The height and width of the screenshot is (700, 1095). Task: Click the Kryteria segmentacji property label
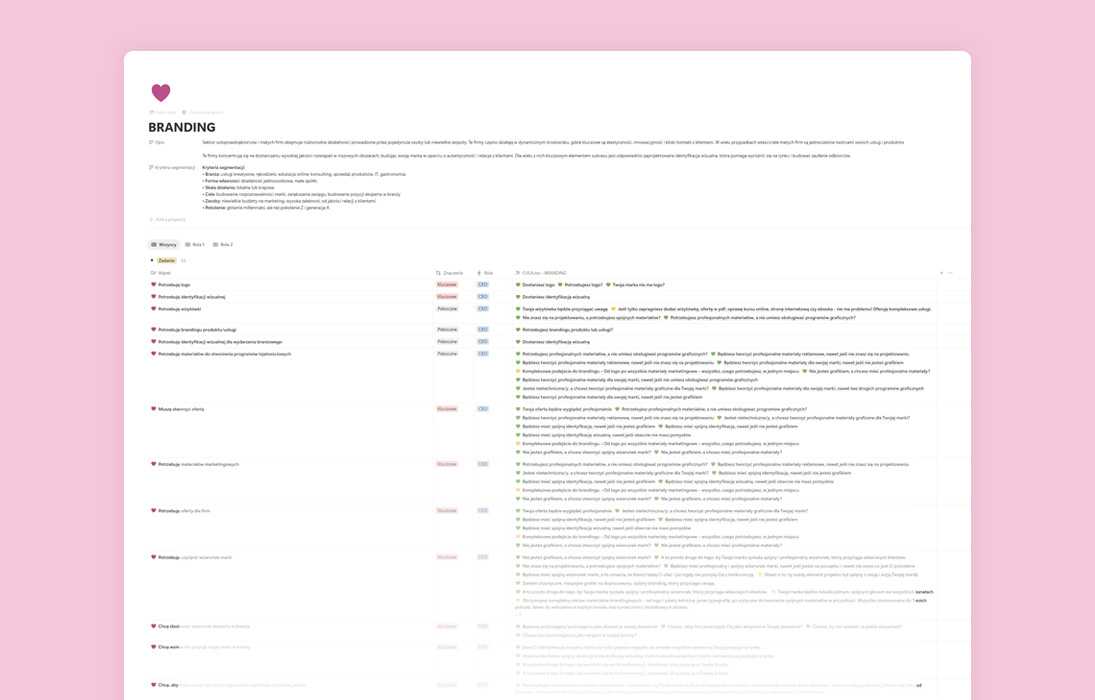pyautogui.click(x=172, y=168)
